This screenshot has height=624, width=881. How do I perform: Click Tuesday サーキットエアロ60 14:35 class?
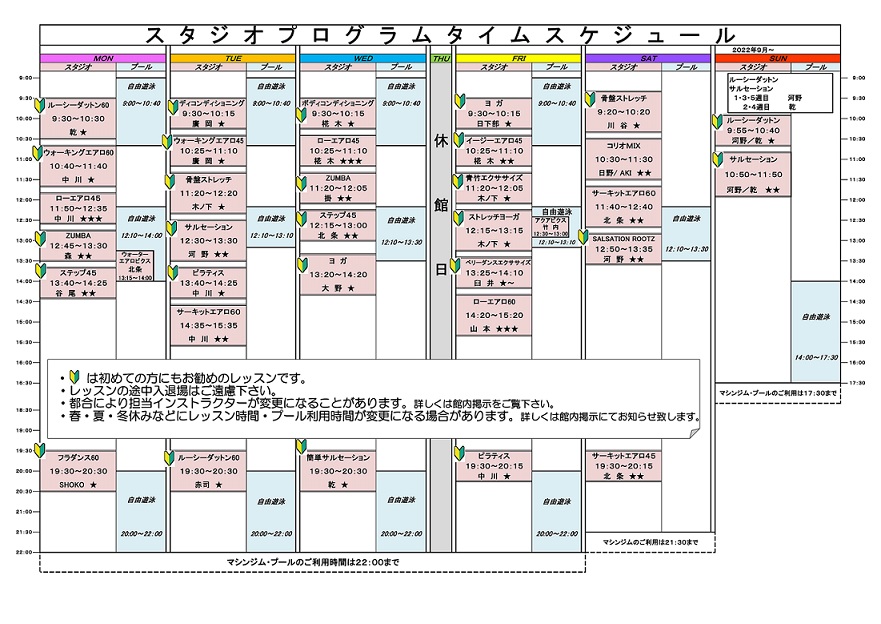(208, 325)
